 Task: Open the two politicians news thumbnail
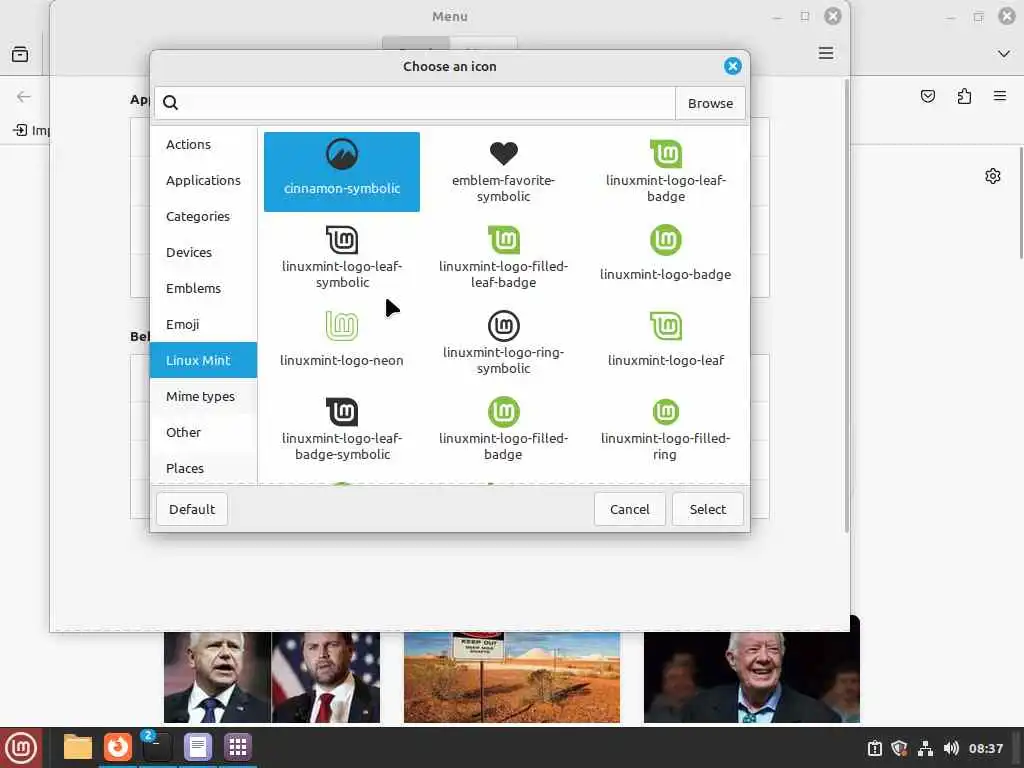click(272, 677)
